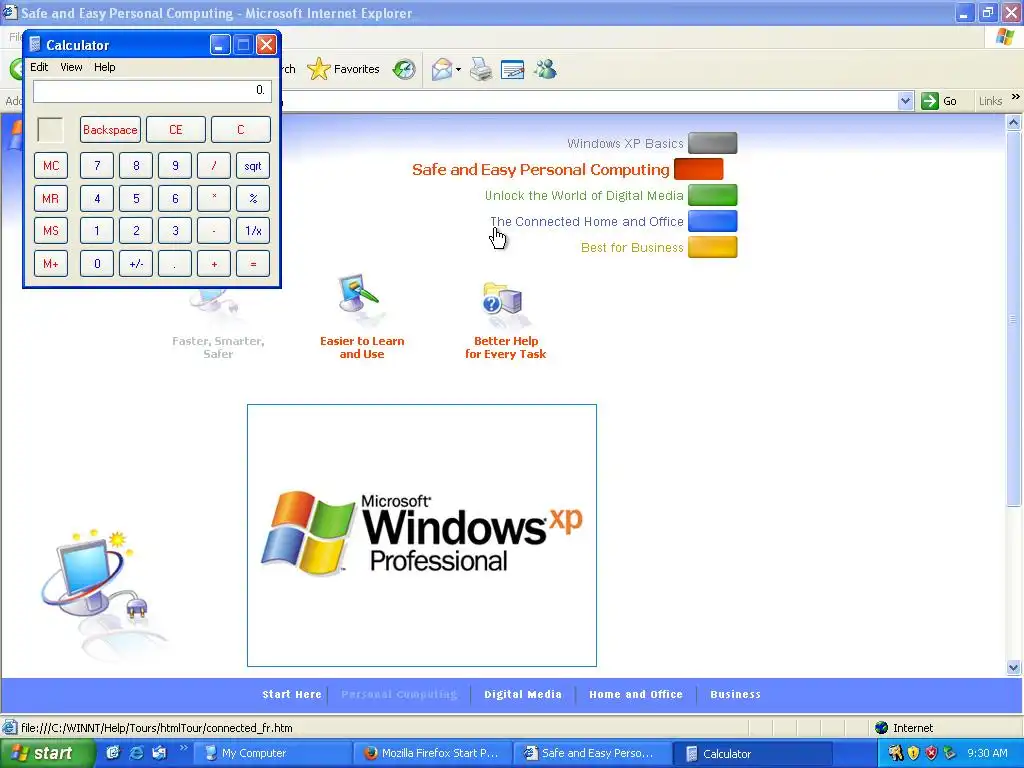Click the Mail envelope icon in IE toolbar
Image resolution: width=1024 pixels, height=768 pixels.
click(x=442, y=69)
